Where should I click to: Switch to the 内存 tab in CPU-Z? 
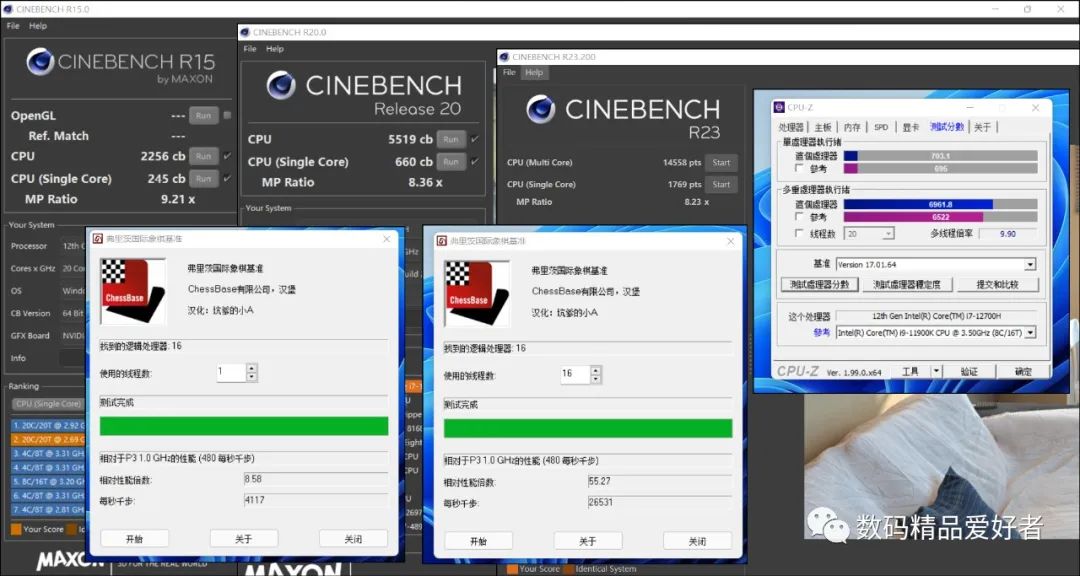click(852, 127)
